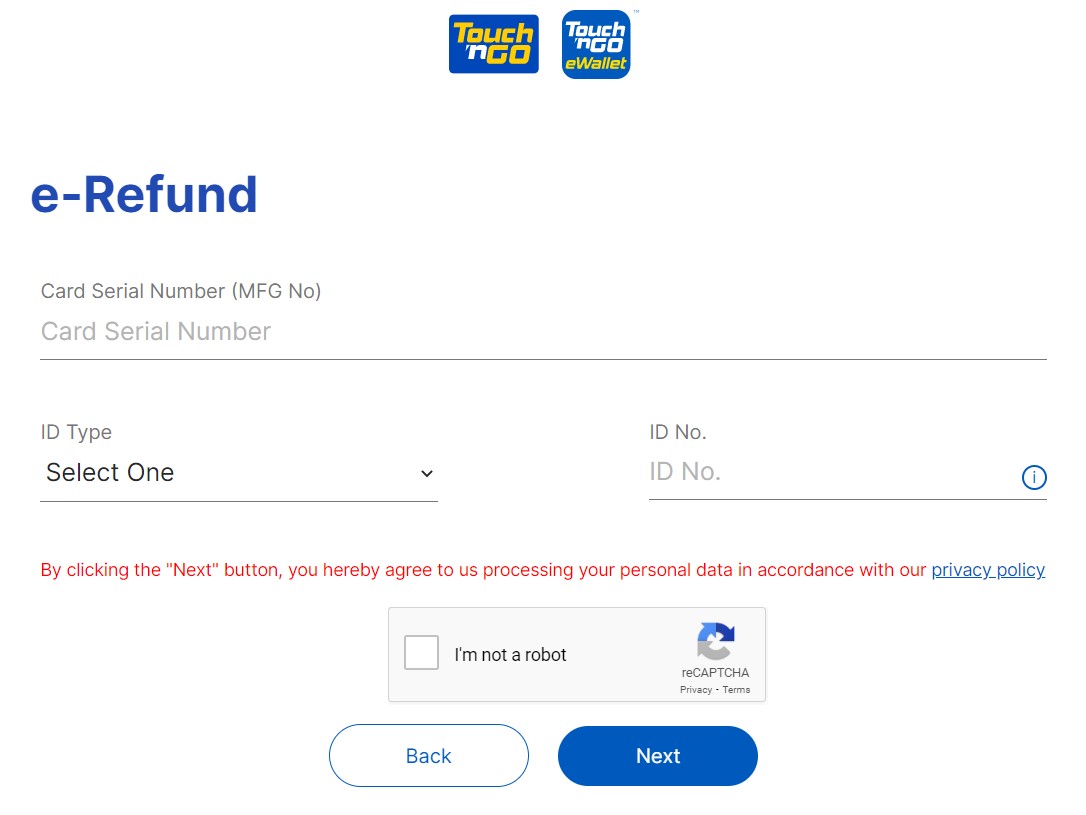Click the chevron arrow on Select One dropdown
The image size is (1086, 815).
click(427, 474)
